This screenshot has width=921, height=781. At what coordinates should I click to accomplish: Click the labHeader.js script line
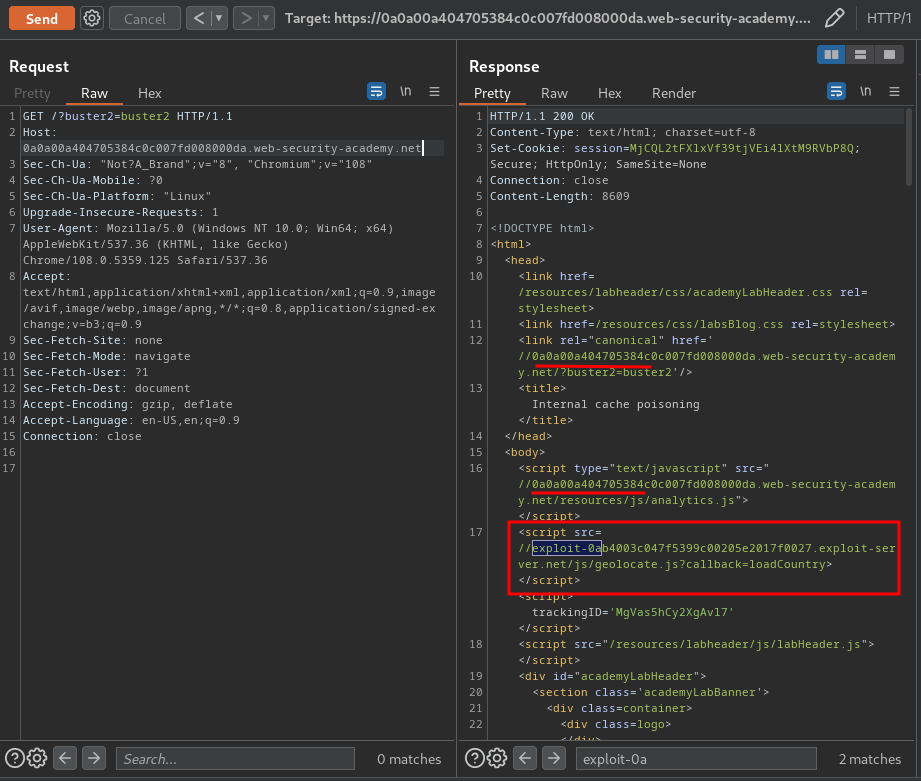(x=696, y=644)
